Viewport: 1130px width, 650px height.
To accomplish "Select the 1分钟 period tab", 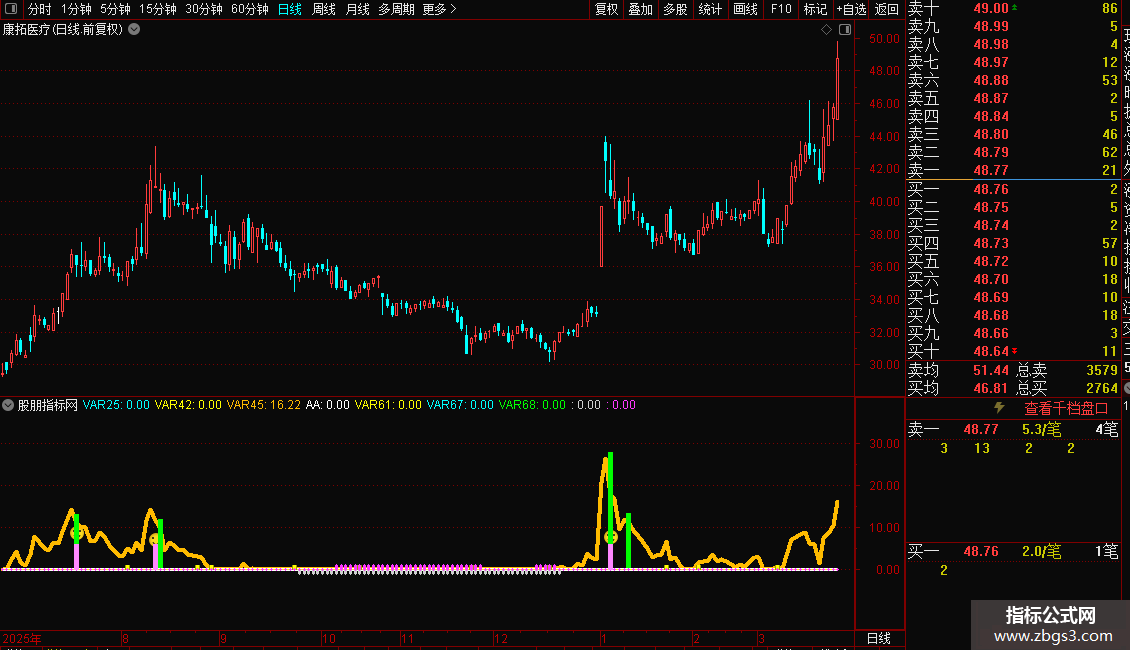I will coord(76,9).
